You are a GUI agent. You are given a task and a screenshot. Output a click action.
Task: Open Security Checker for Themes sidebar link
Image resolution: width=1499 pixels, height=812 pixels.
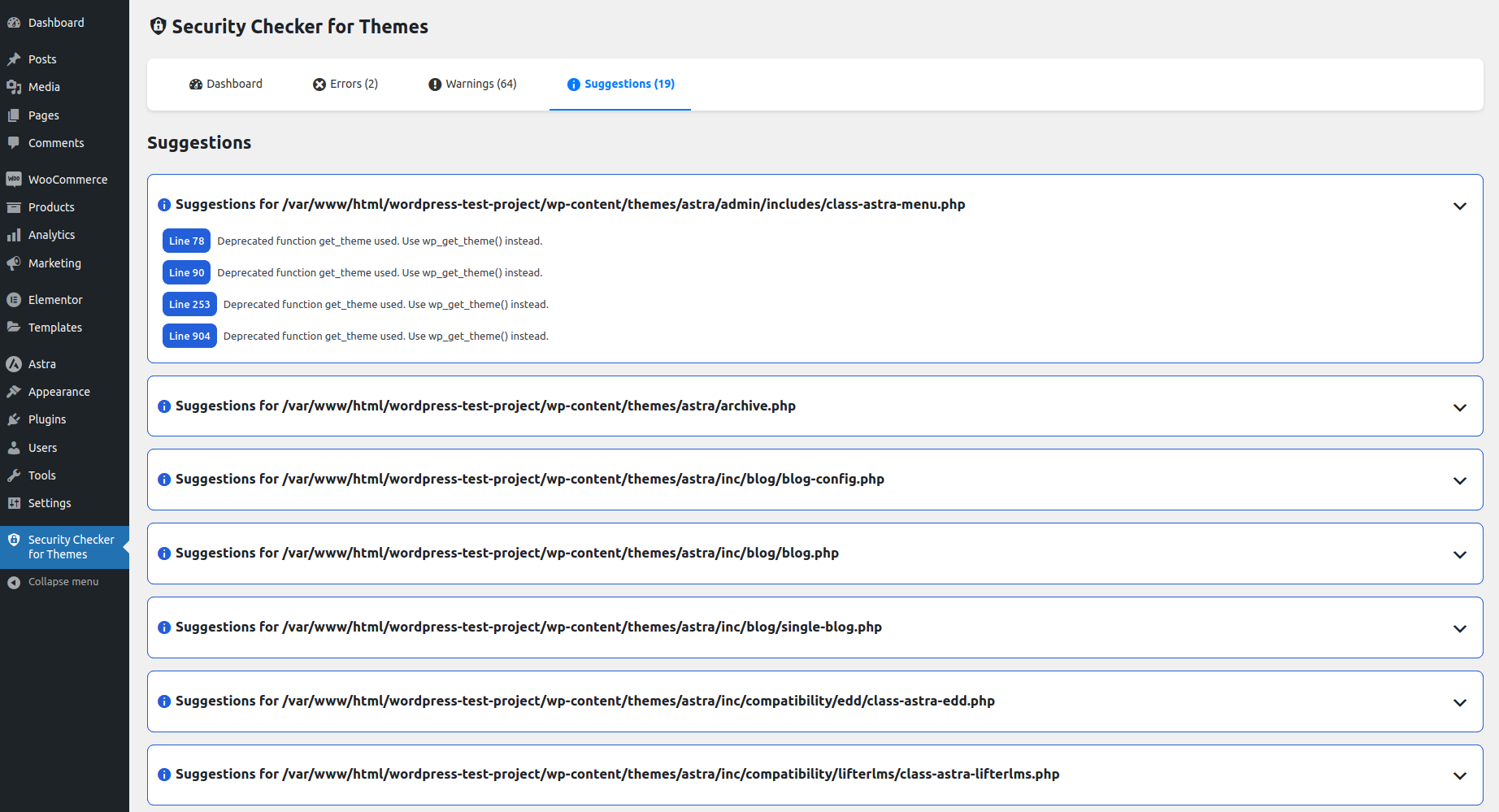pos(64,547)
